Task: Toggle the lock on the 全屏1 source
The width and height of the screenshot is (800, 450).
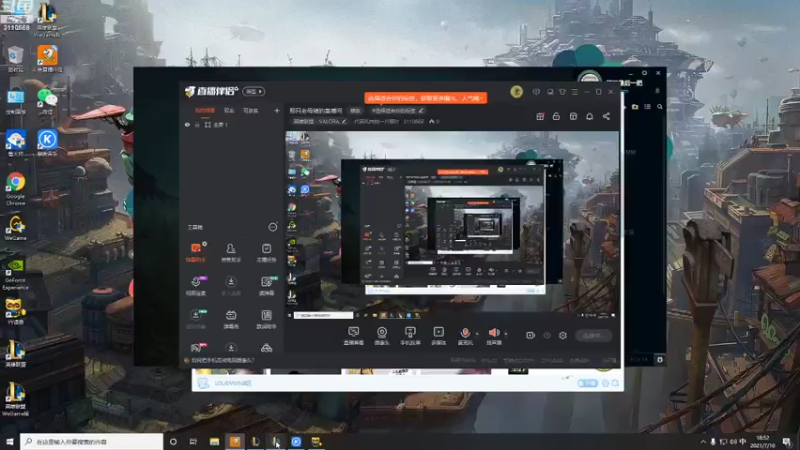Action: tap(197, 124)
